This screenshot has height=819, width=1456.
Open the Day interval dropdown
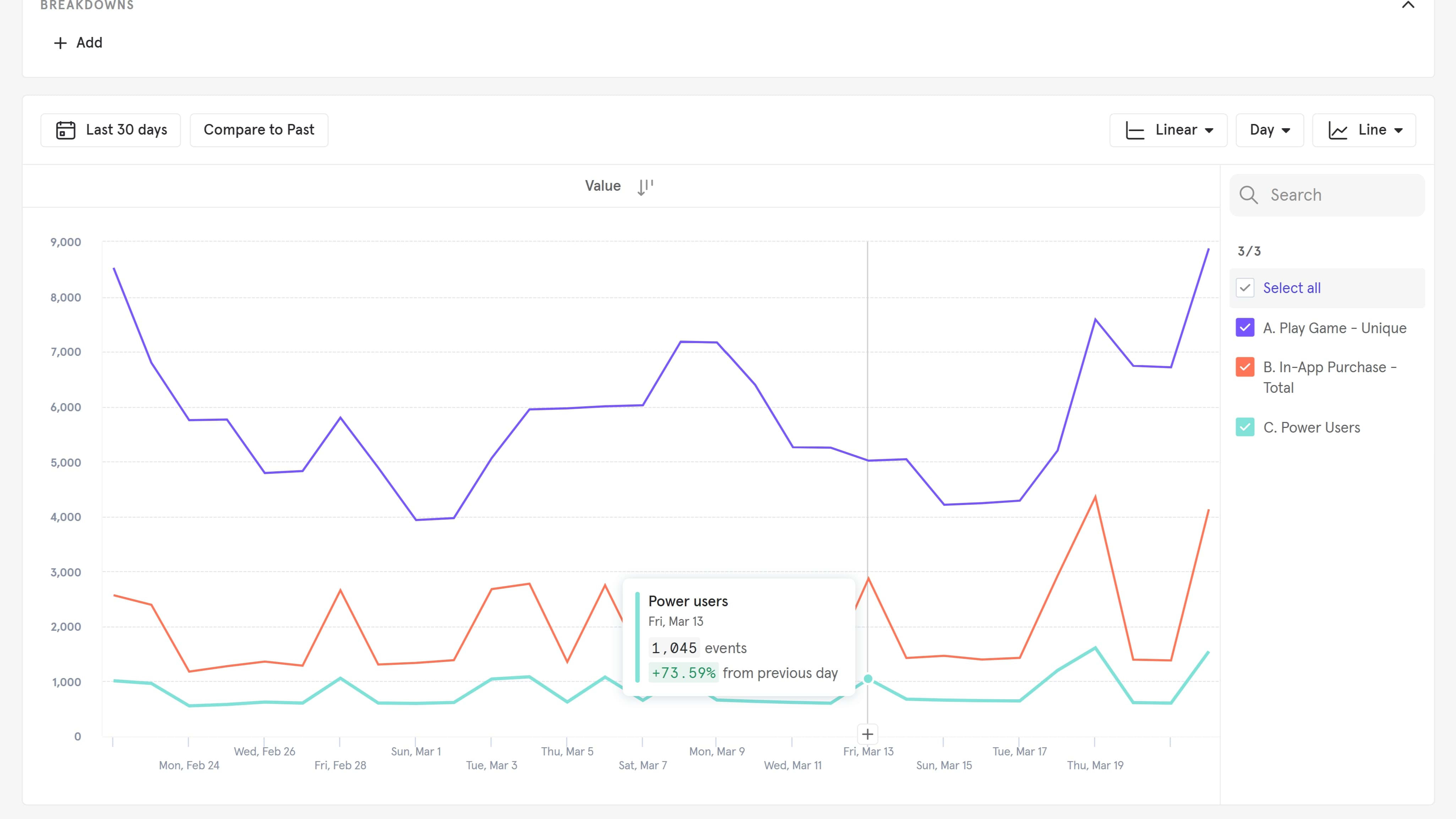[x=1270, y=130]
